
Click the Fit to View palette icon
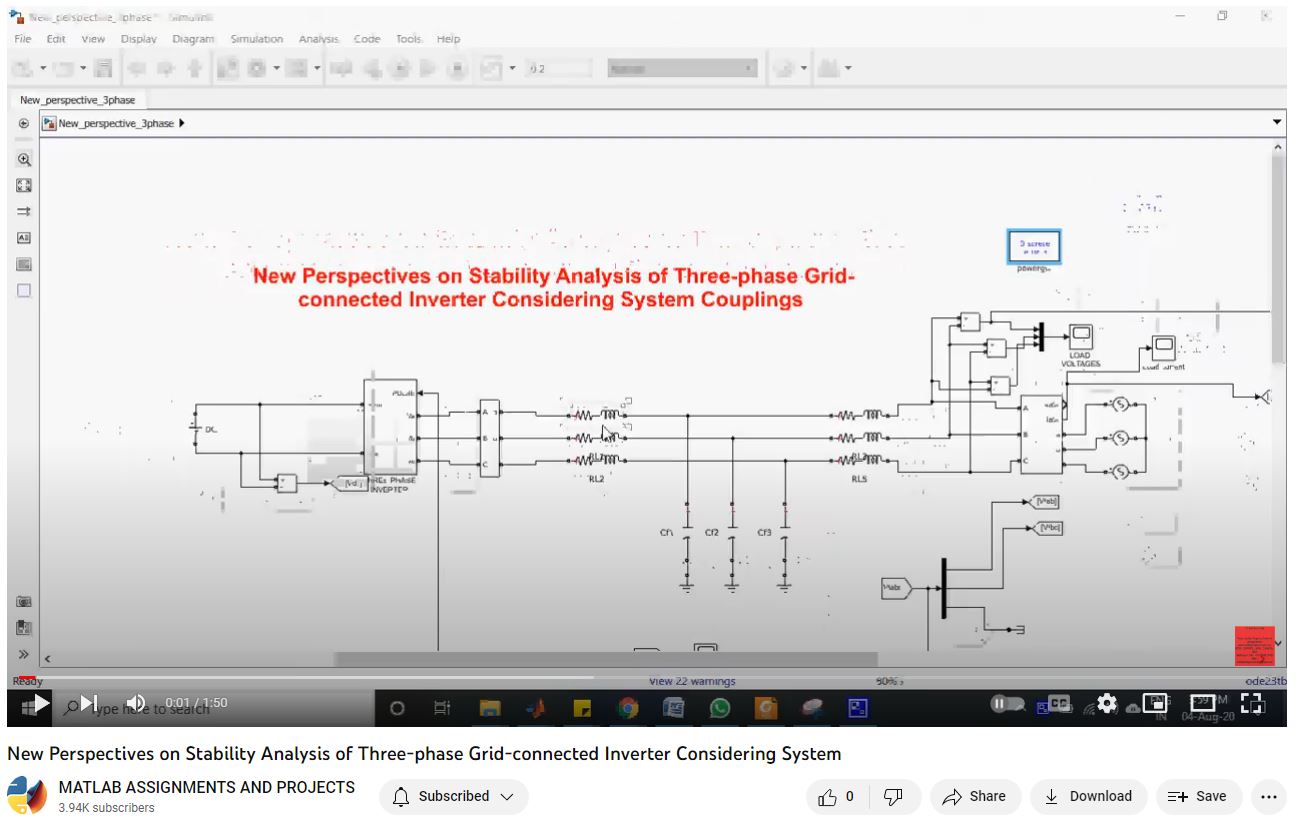click(24, 185)
